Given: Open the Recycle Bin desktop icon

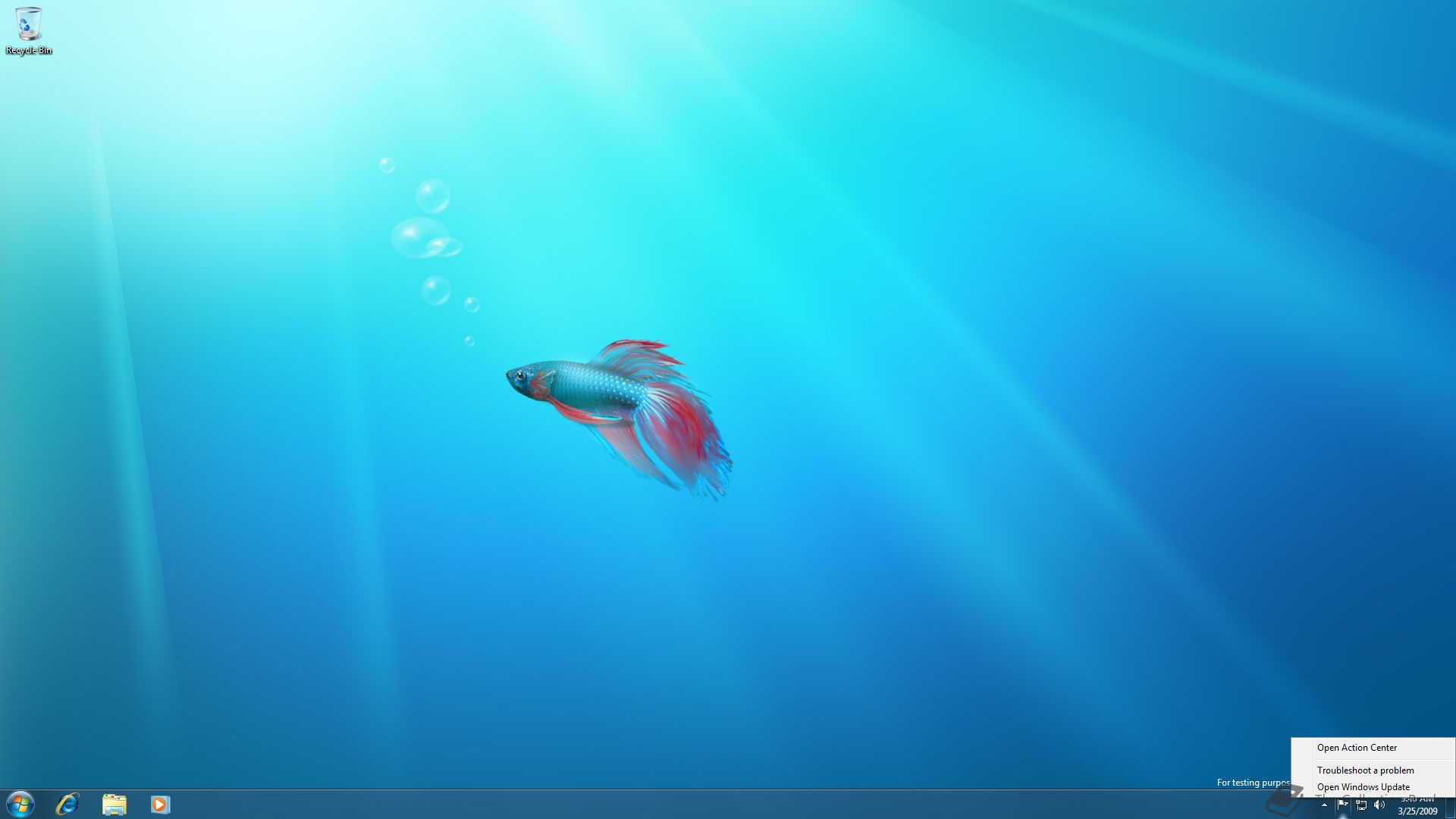Looking at the screenshot, I should click(x=29, y=30).
